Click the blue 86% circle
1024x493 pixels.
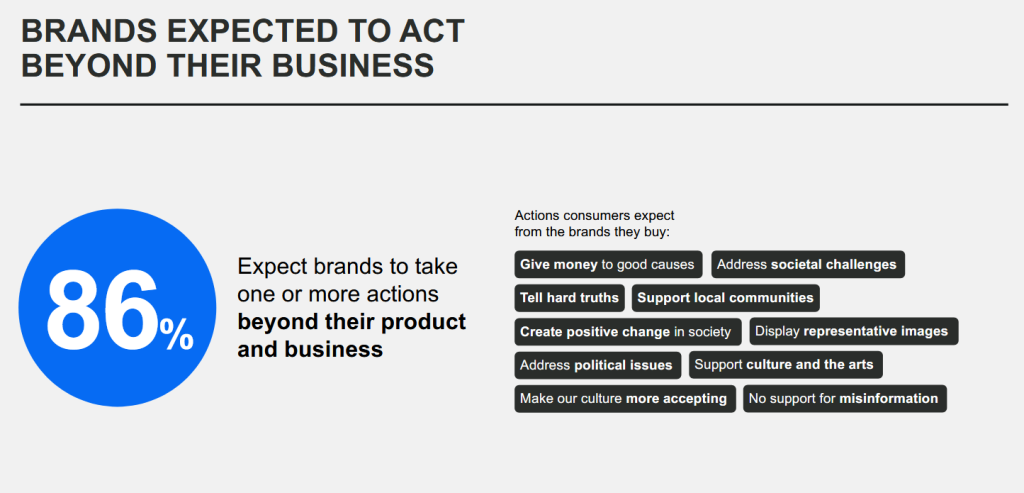click(x=117, y=308)
